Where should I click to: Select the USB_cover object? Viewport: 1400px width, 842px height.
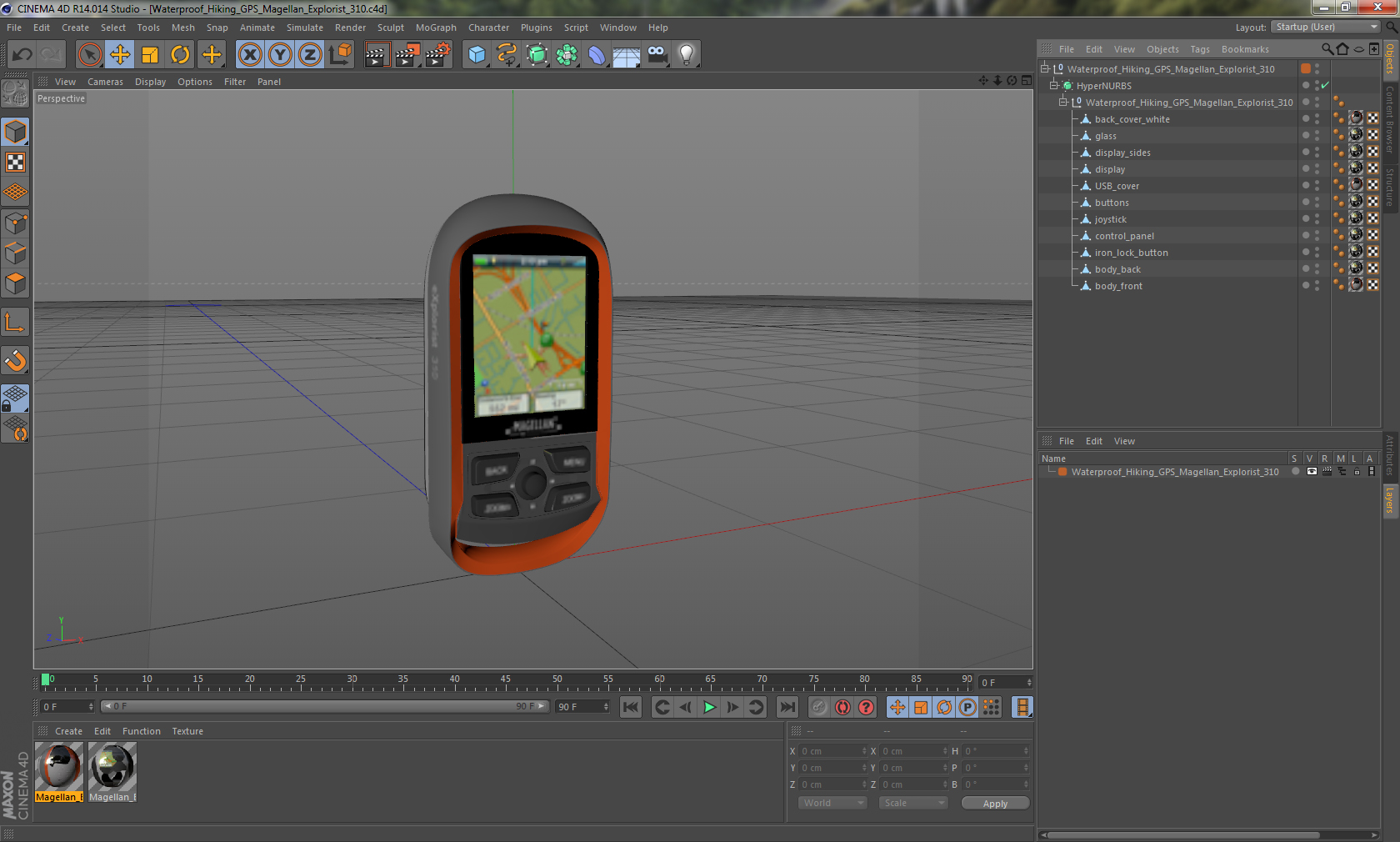coord(1117,186)
